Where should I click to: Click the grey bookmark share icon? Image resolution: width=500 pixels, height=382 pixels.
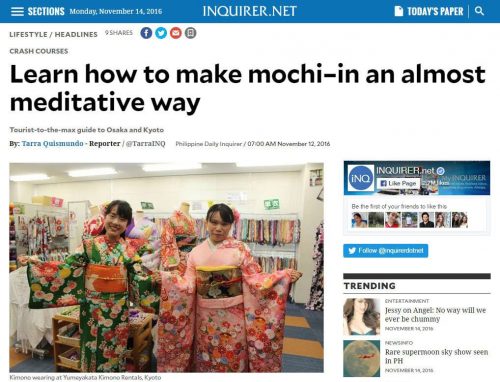(x=190, y=33)
